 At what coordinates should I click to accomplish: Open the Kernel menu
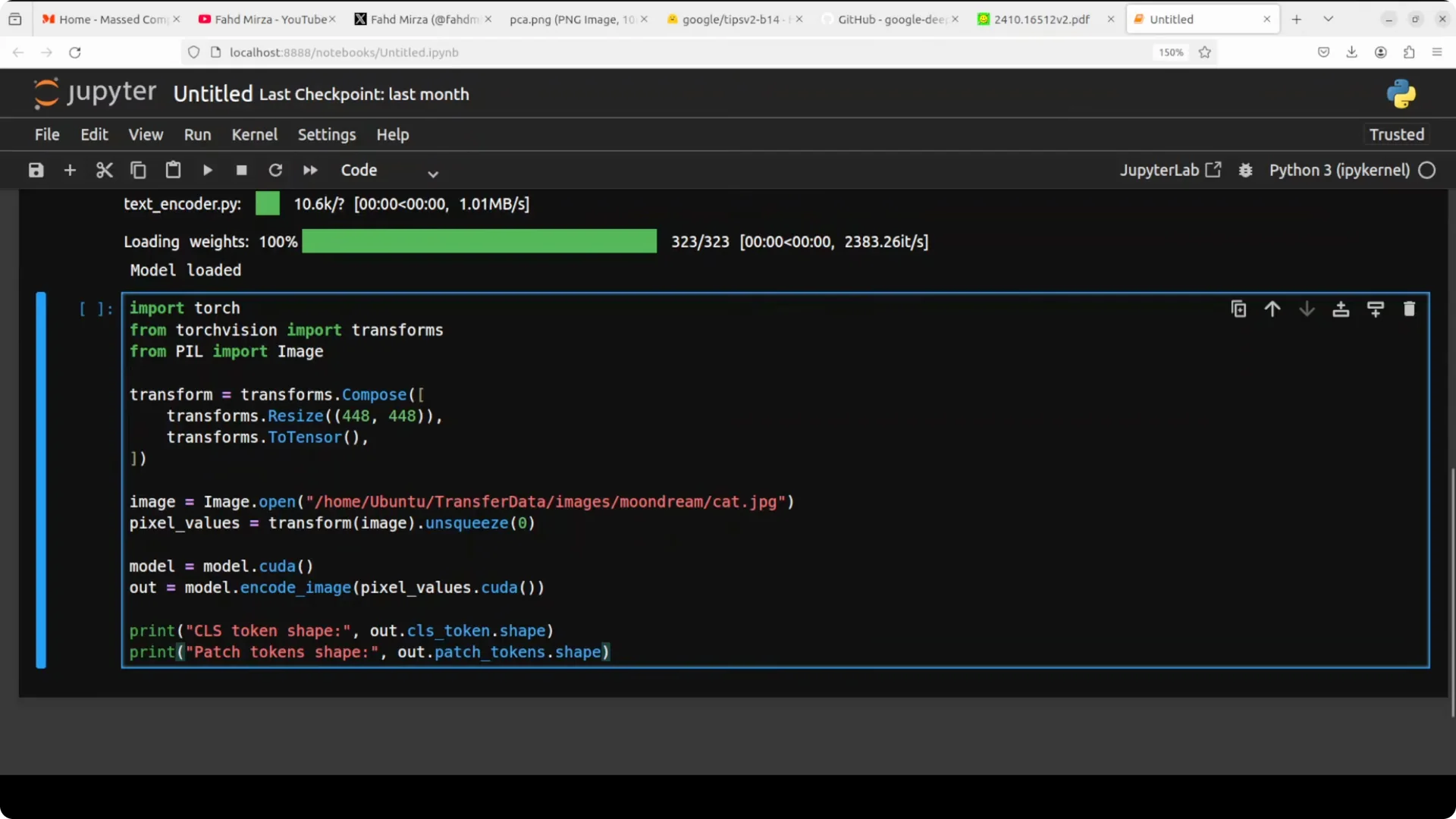[254, 134]
